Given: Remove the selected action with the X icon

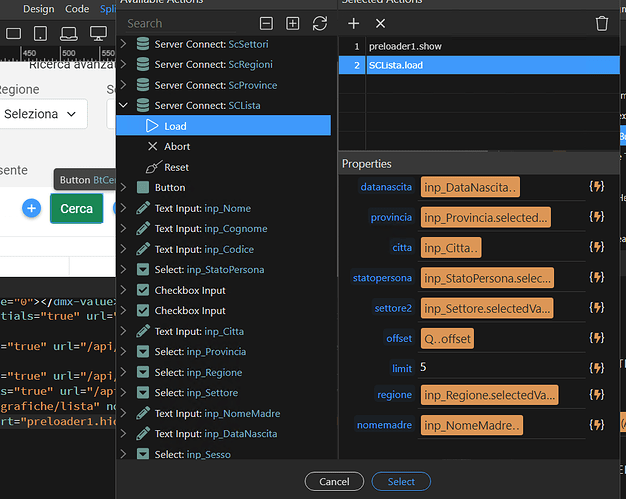Looking at the screenshot, I should 380,24.
